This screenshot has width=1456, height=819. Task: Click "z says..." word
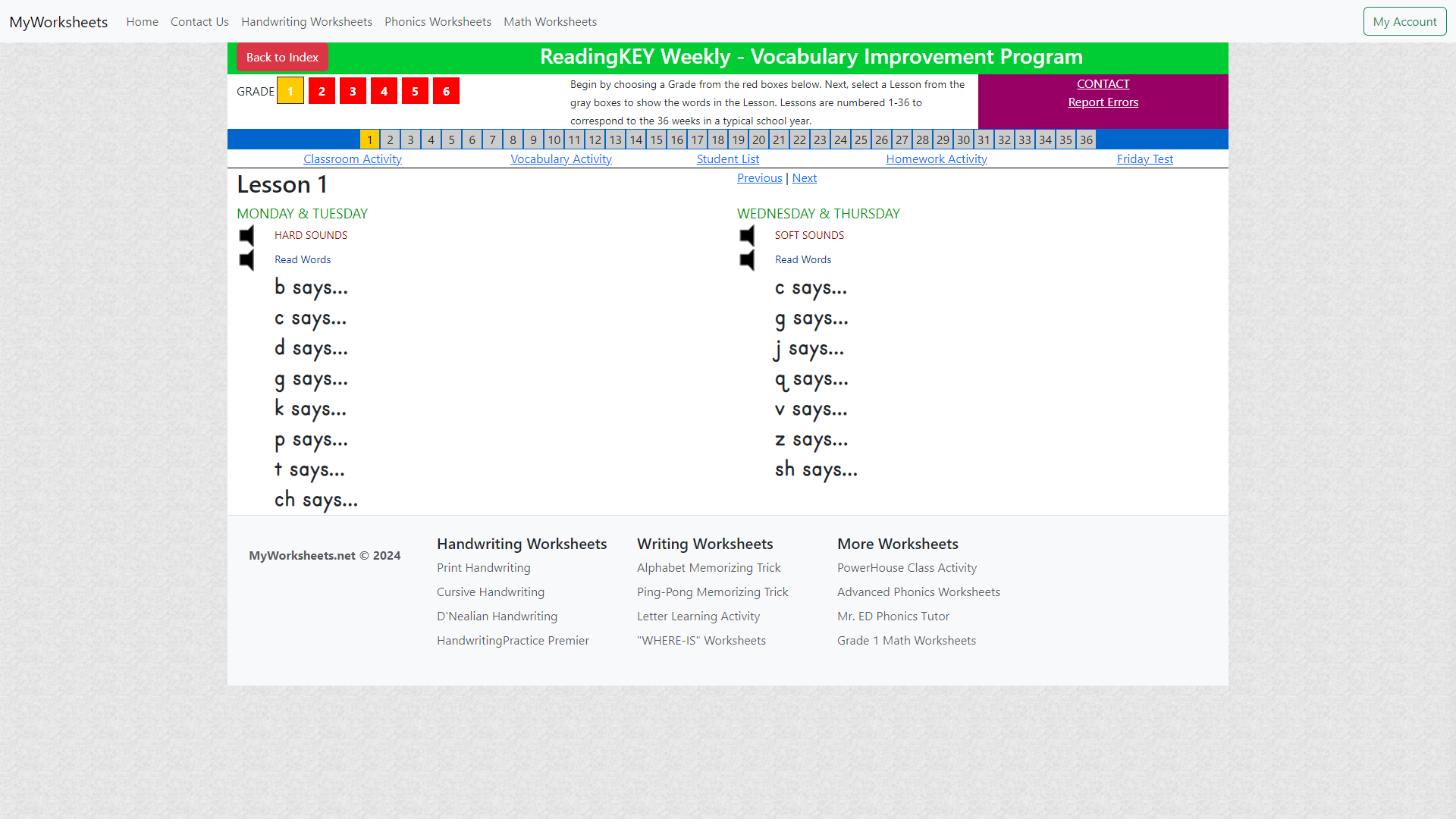click(811, 440)
